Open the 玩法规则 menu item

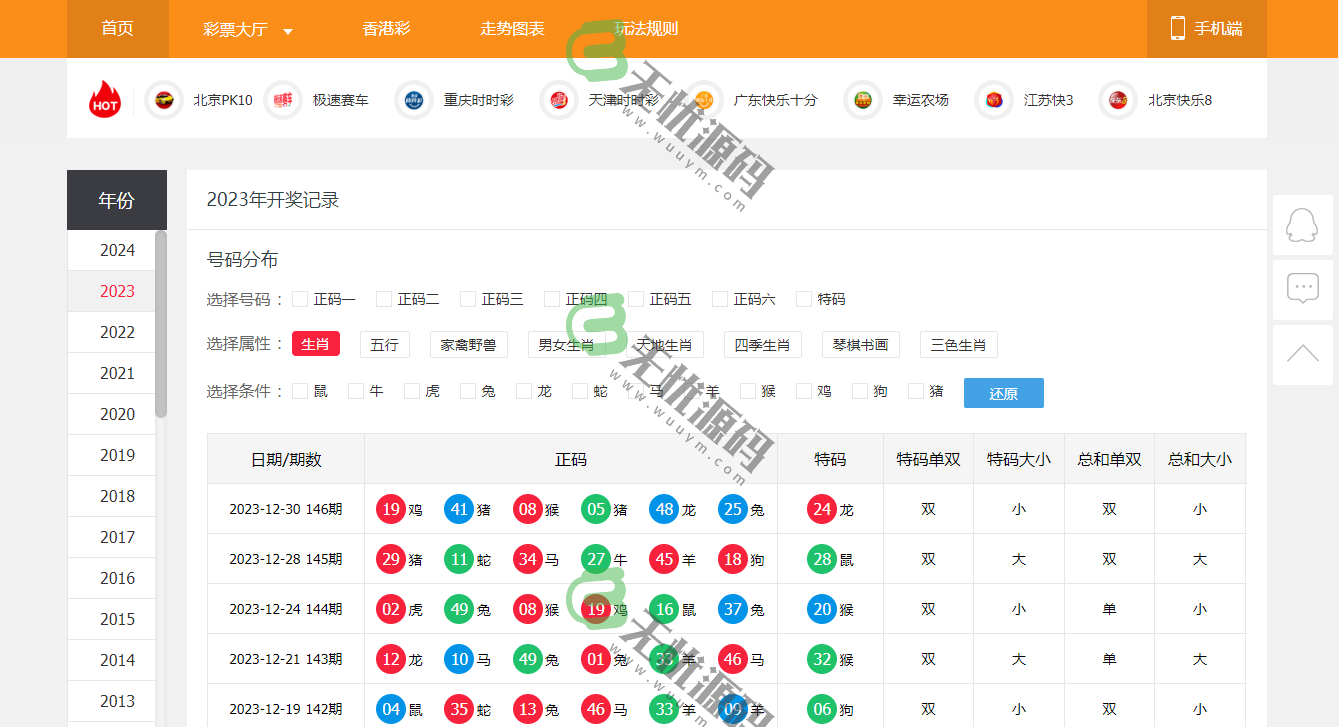click(x=645, y=29)
